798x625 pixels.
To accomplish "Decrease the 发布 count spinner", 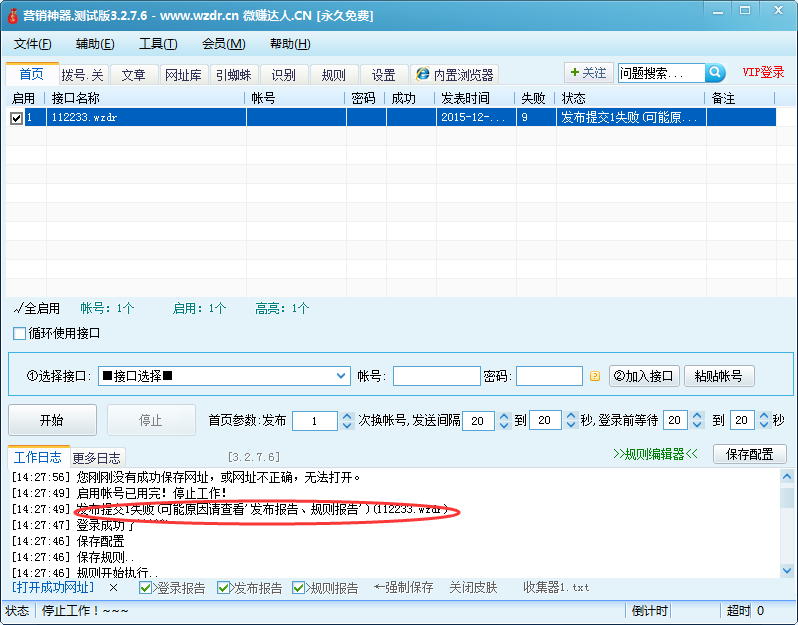I will pos(347,425).
